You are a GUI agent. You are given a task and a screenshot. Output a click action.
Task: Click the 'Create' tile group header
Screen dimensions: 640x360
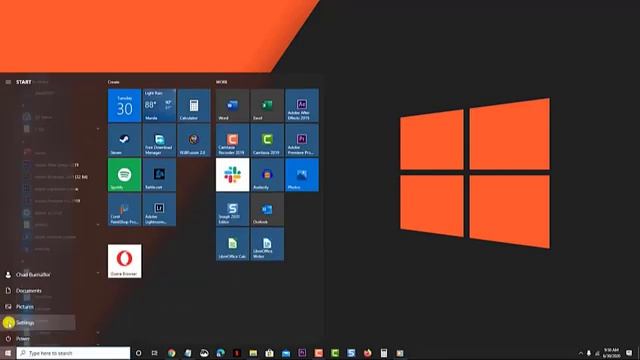[x=113, y=82]
